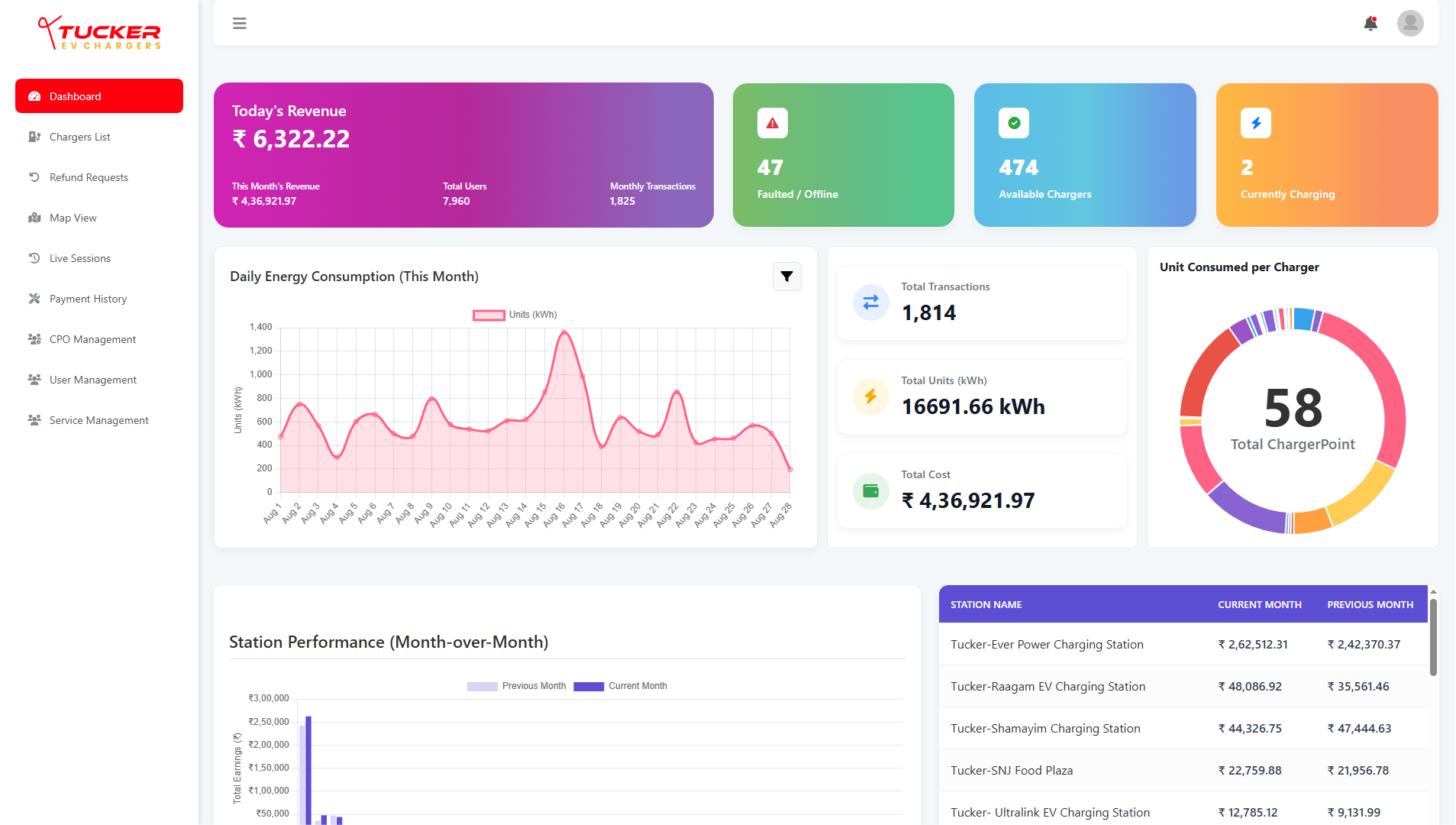Open the notifications bell

[x=1370, y=24]
